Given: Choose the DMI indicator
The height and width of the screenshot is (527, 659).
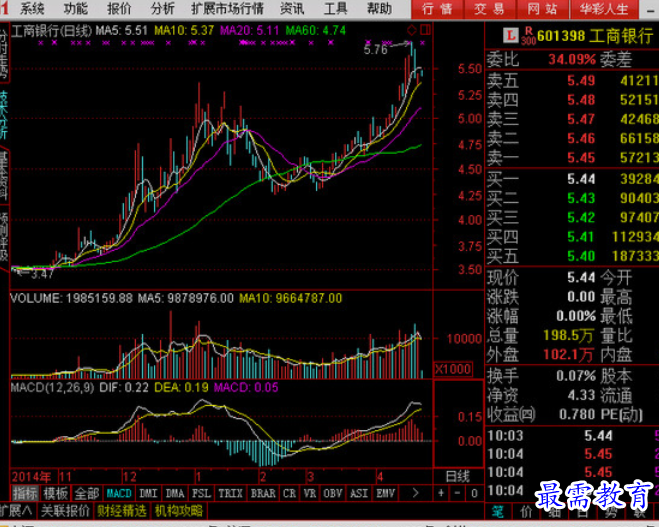Looking at the screenshot, I should (148, 493).
